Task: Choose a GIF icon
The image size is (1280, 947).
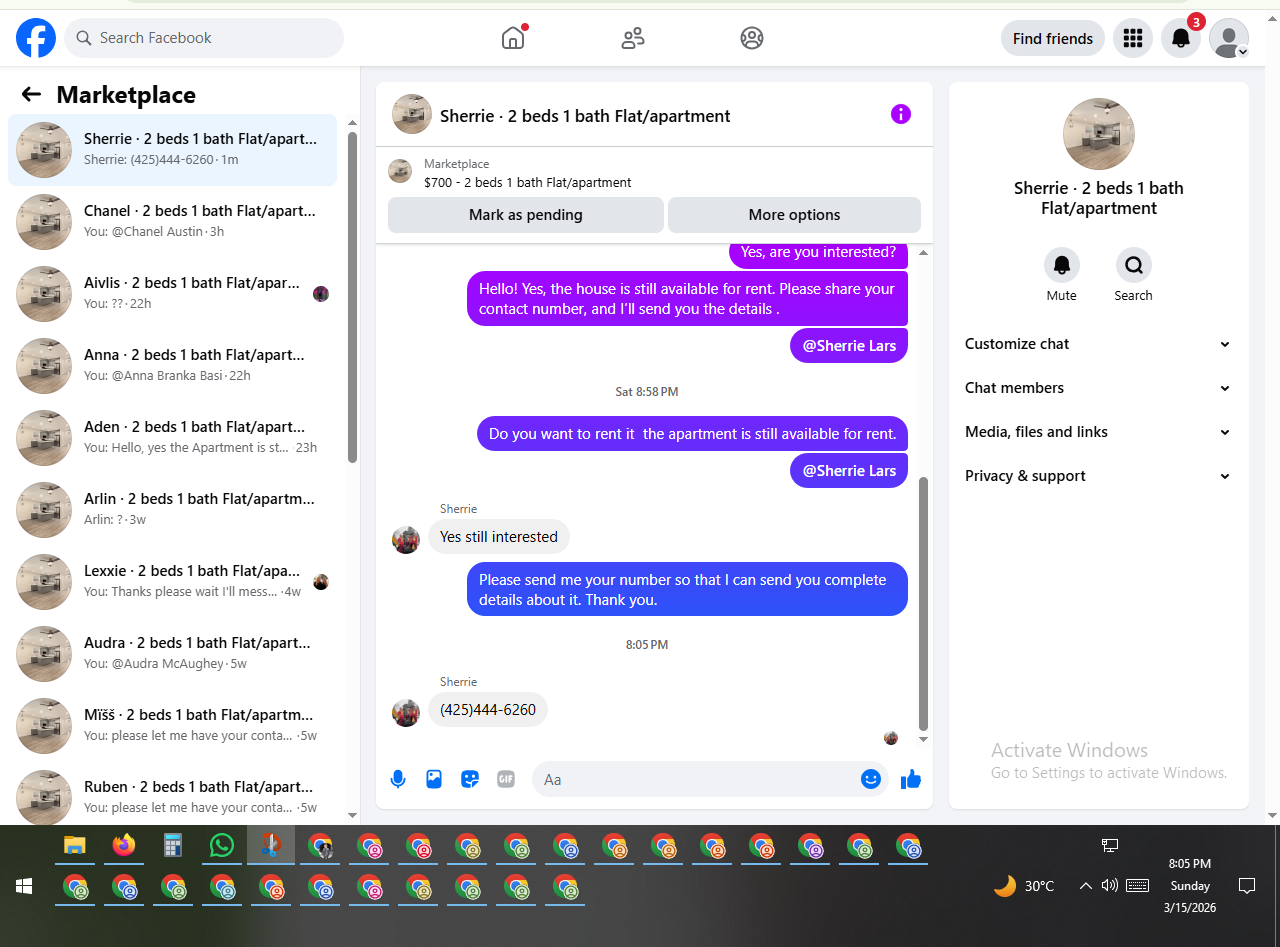Action: pos(506,779)
